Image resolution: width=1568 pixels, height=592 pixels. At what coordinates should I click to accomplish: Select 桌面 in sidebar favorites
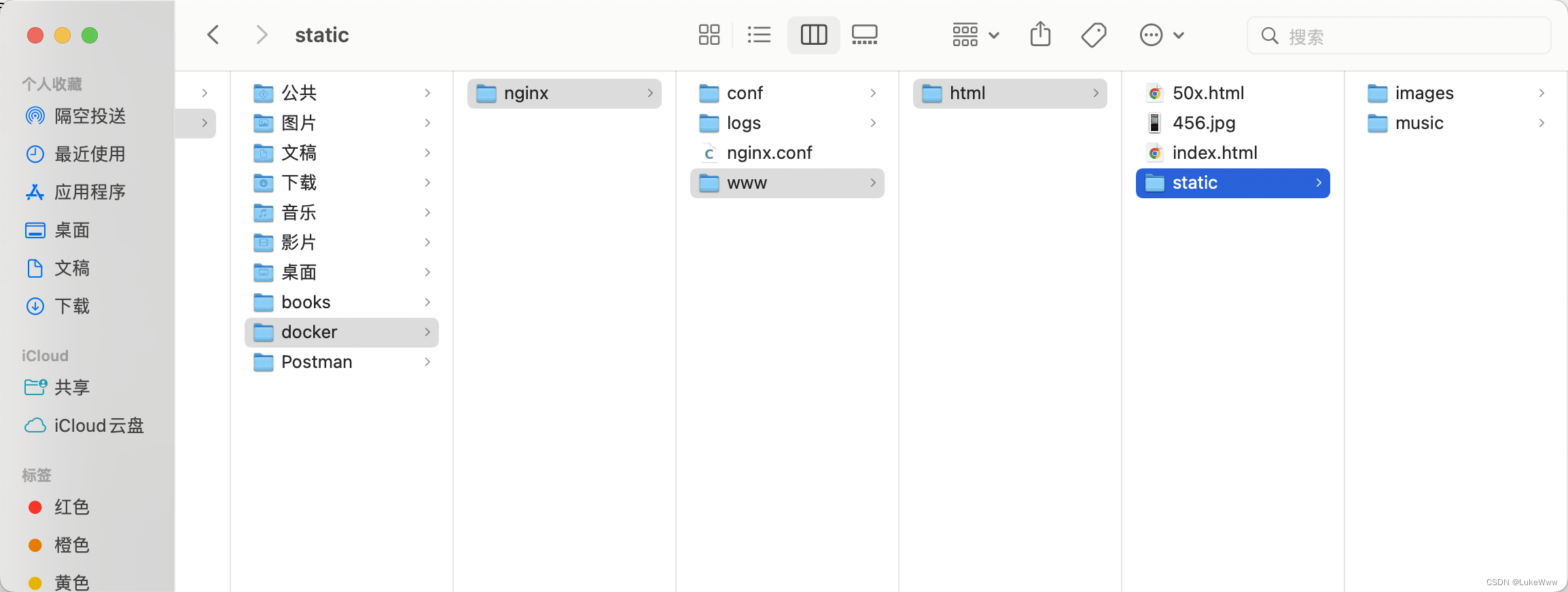click(x=58, y=230)
